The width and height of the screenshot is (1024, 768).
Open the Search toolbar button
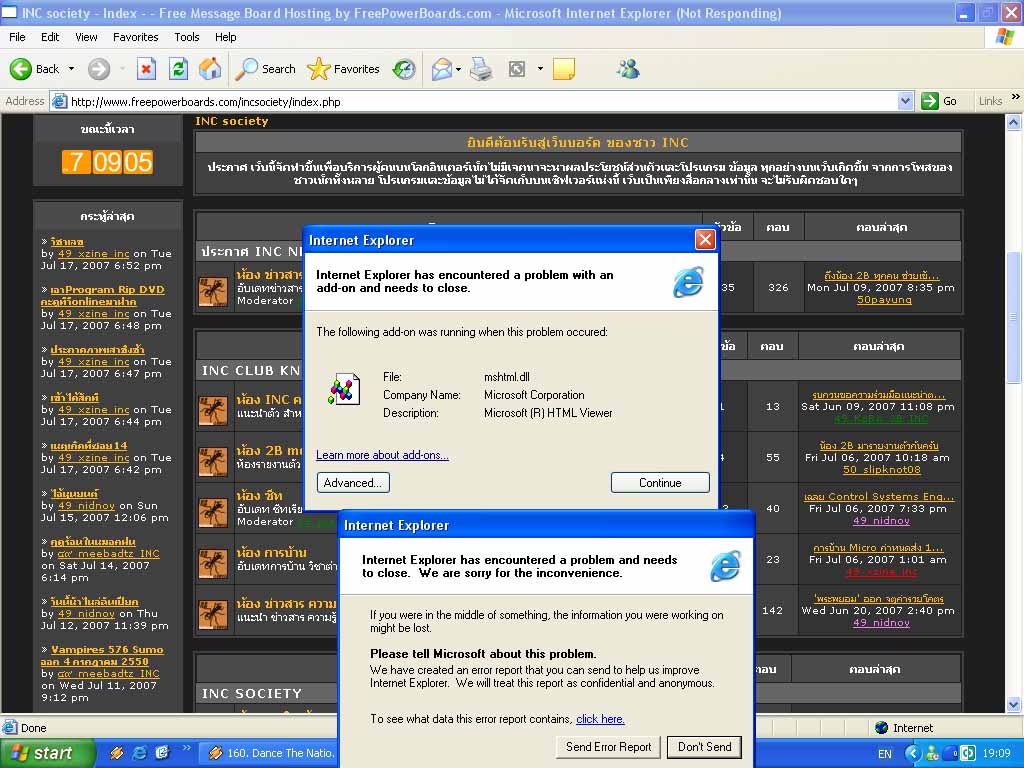pyautogui.click(x=265, y=69)
